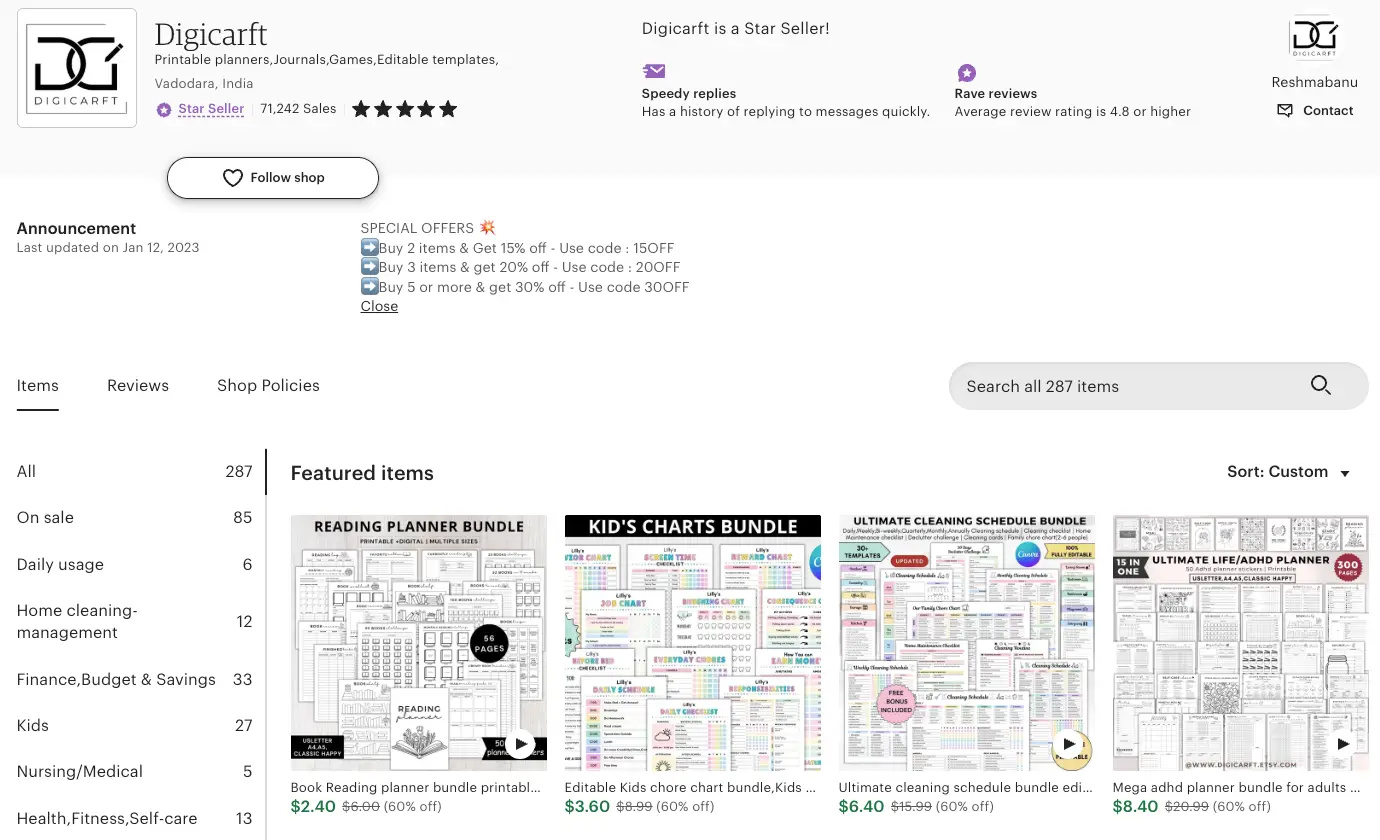This screenshot has width=1380, height=840.
Task: Open the Shop Policies tab
Action: point(268,386)
